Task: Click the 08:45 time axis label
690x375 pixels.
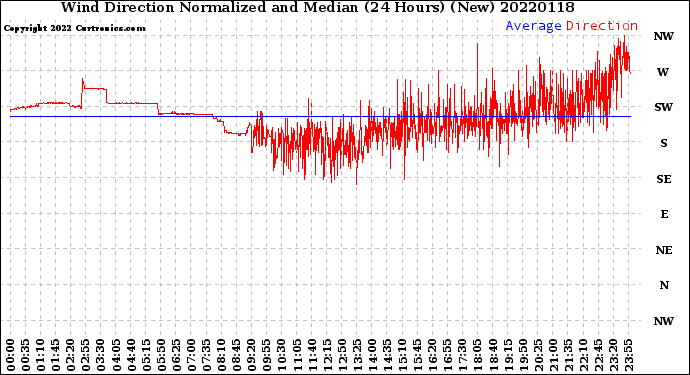Action: click(x=237, y=355)
